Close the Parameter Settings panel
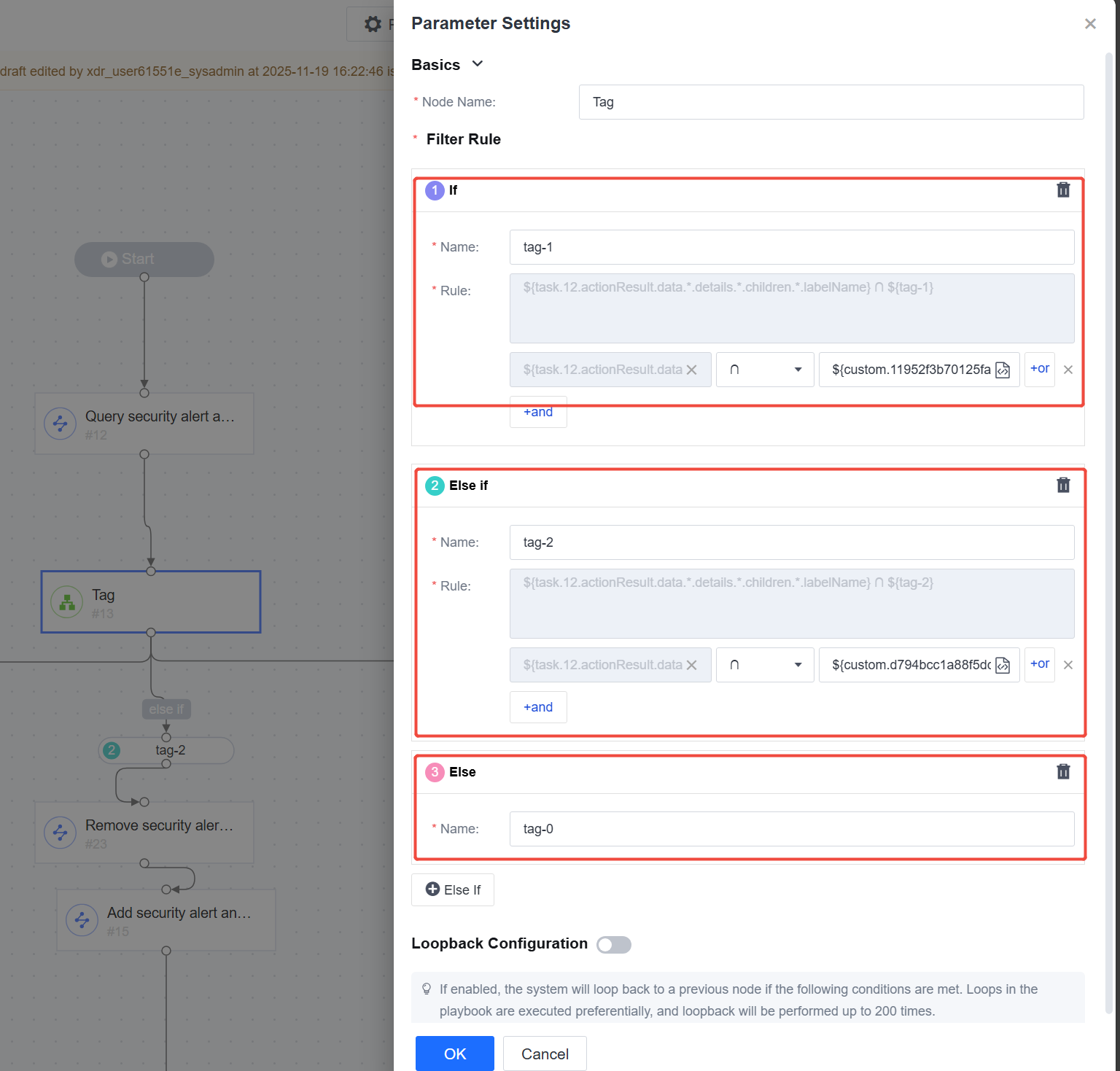The image size is (1120, 1071). pos(1090,23)
